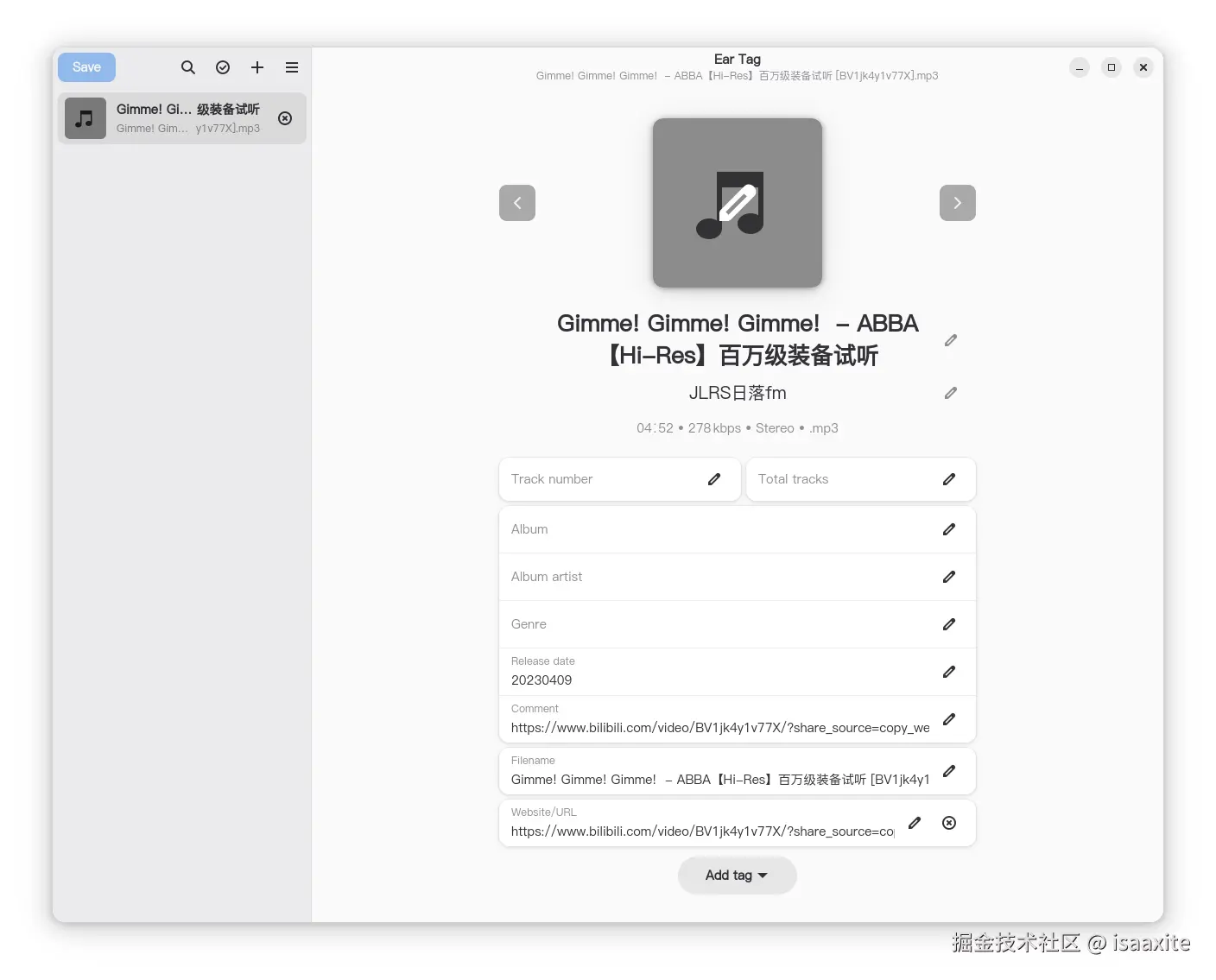The width and height of the screenshot is (1216, 980).
Task: Change the album cover art image
Action: pos(738,203)
